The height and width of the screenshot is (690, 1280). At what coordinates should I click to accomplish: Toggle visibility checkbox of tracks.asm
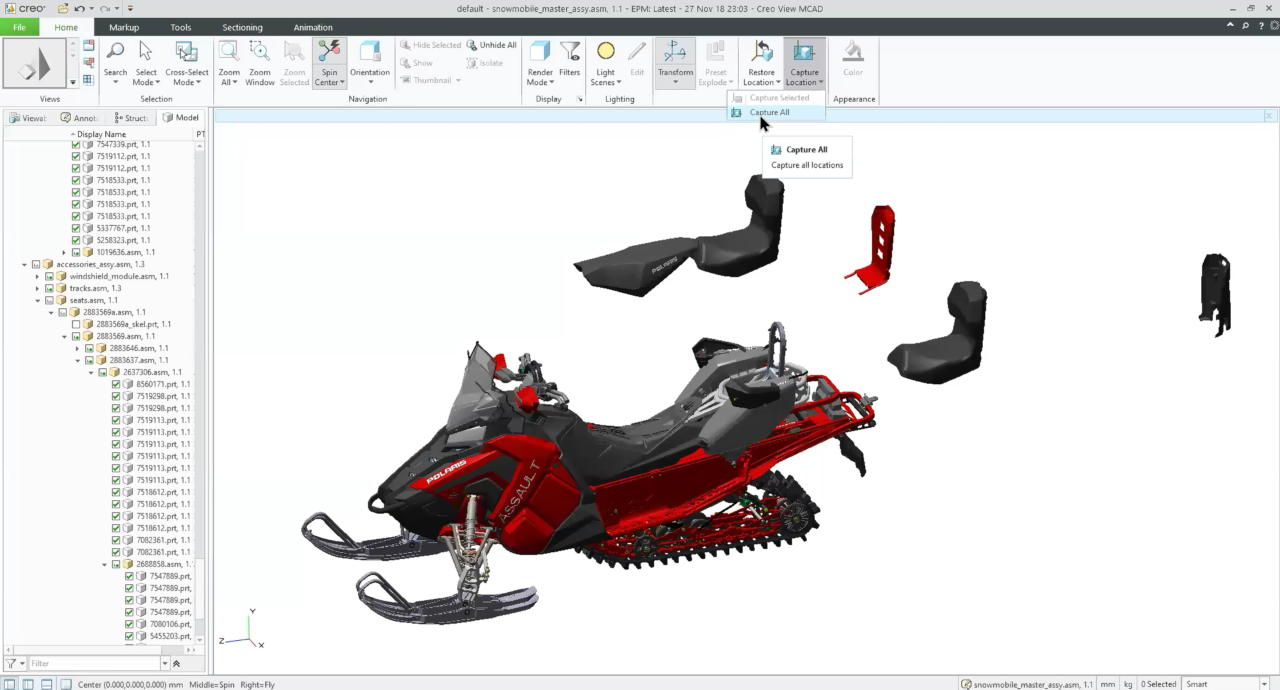48,288
